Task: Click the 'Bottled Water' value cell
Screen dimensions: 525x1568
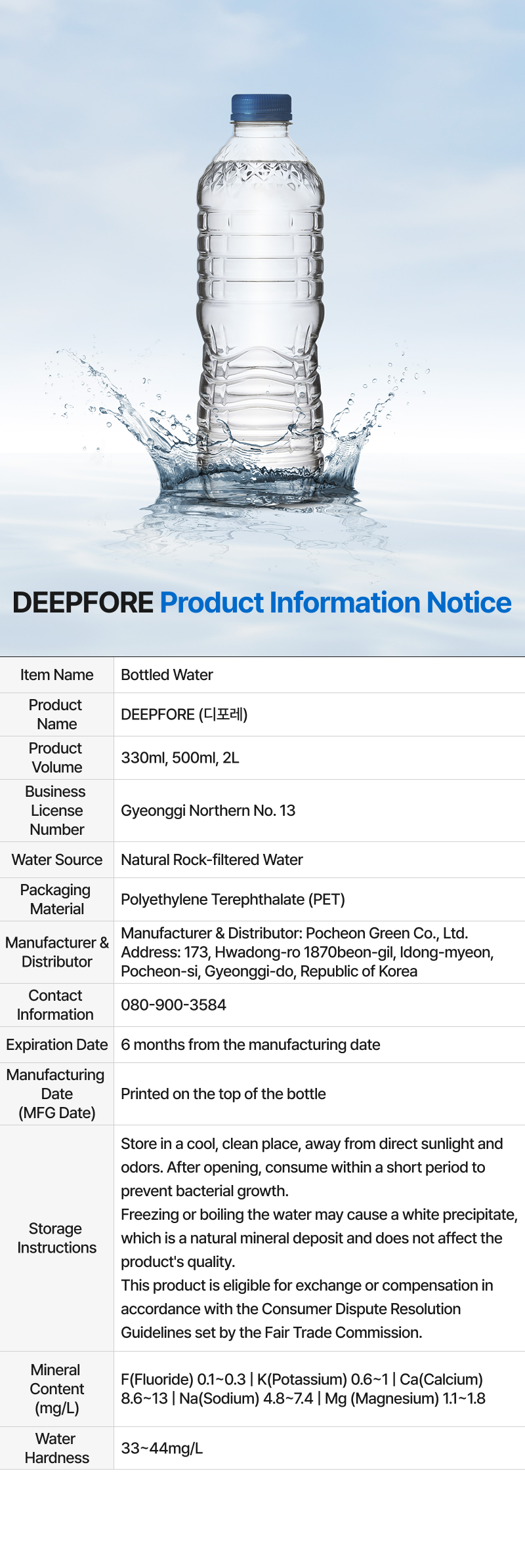Action: coord(167,675)
